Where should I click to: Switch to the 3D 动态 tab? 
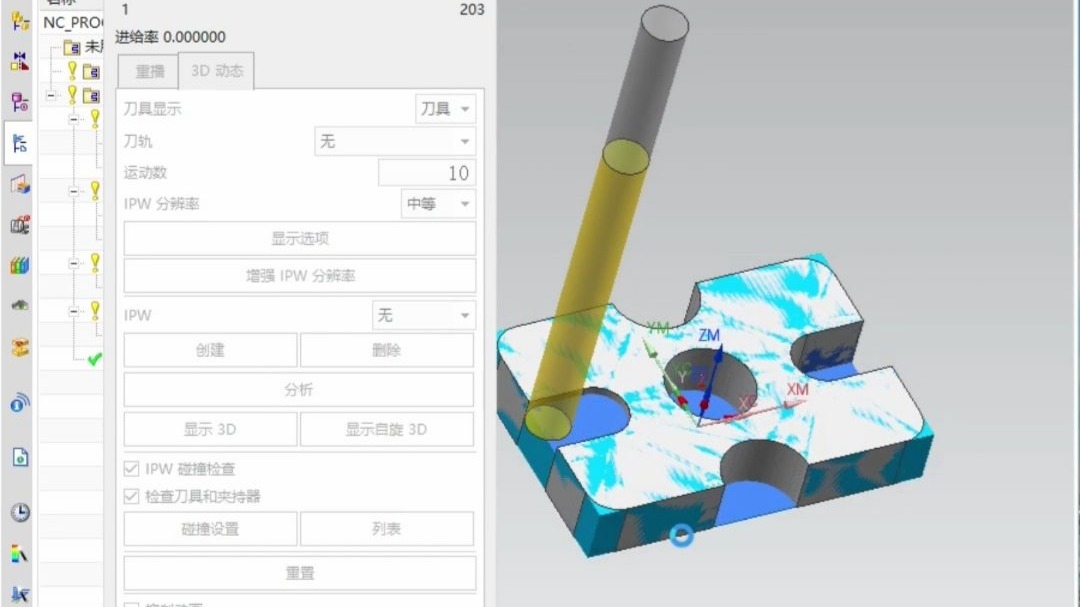pyautogui.click(x=216, y=71)
